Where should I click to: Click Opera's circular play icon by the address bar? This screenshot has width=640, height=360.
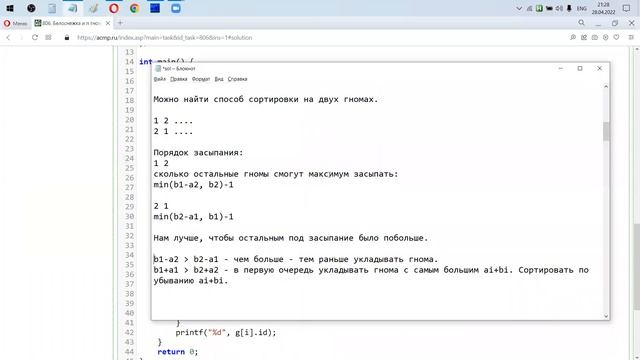606,38
